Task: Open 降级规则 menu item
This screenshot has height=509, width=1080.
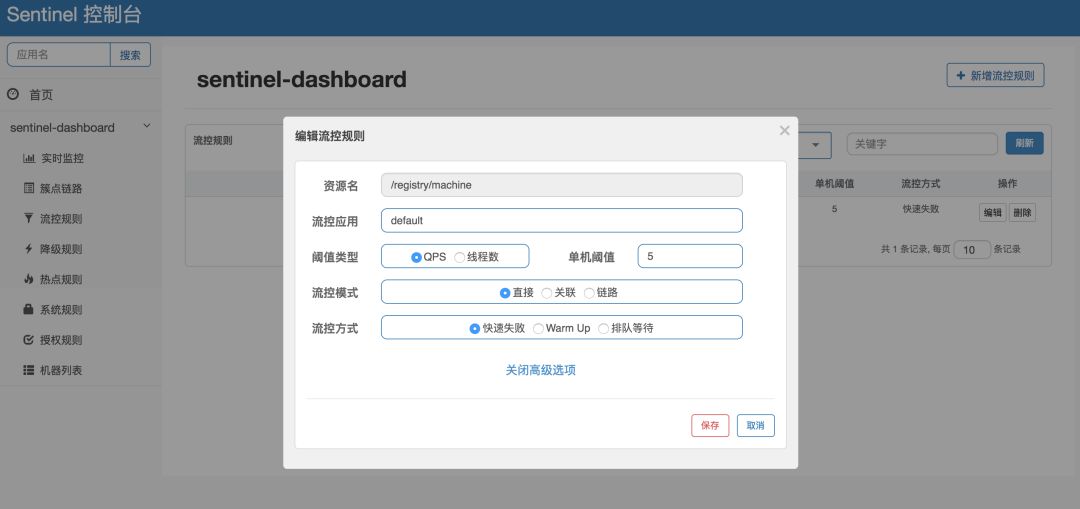Action: pos(61,249)
